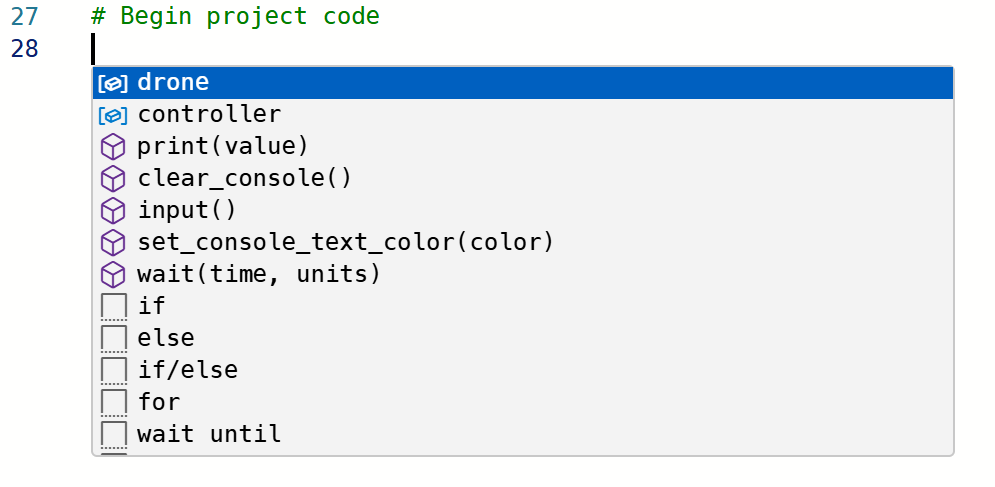This screenshot has width=995, height=487.
Task: Click the variable icon beside controller
Action: [x=114, y=115]
